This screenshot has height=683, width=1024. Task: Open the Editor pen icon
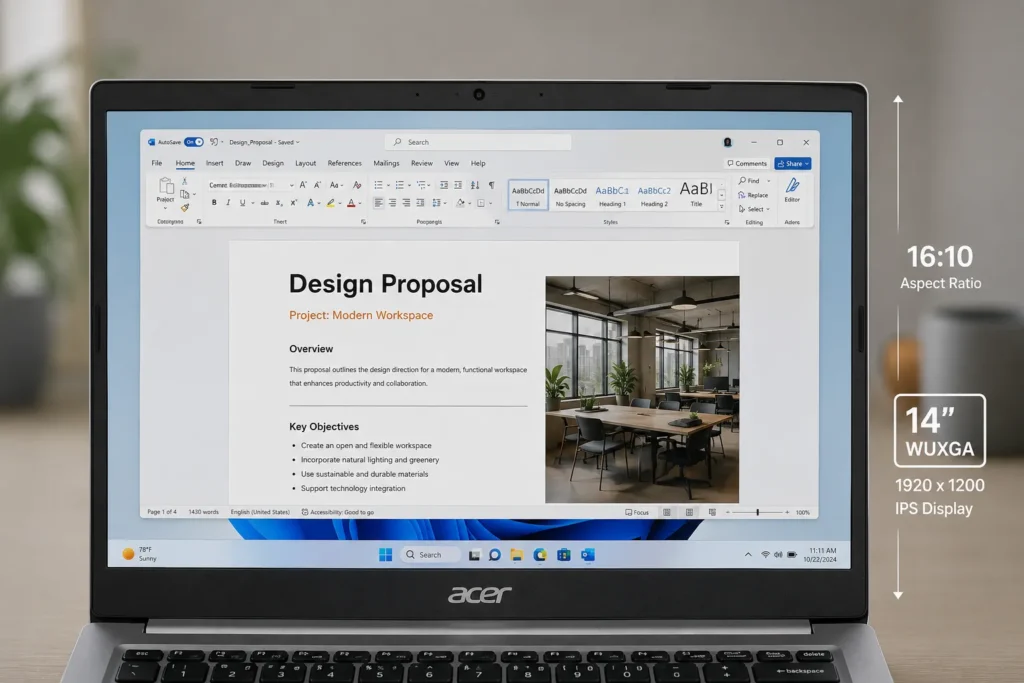[x=792, y=185]
